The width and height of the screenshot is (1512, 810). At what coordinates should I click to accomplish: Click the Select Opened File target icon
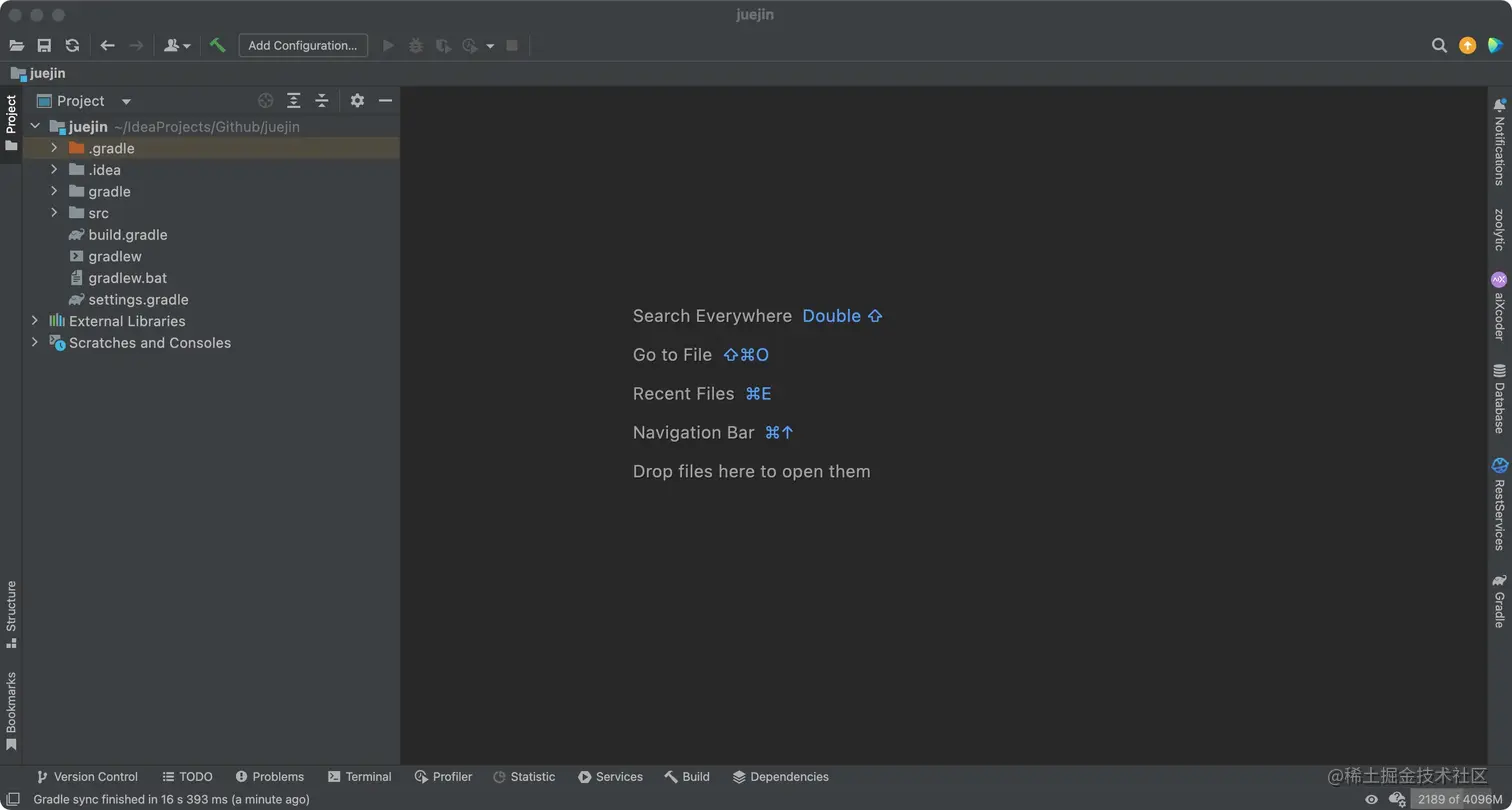(265, 100)
